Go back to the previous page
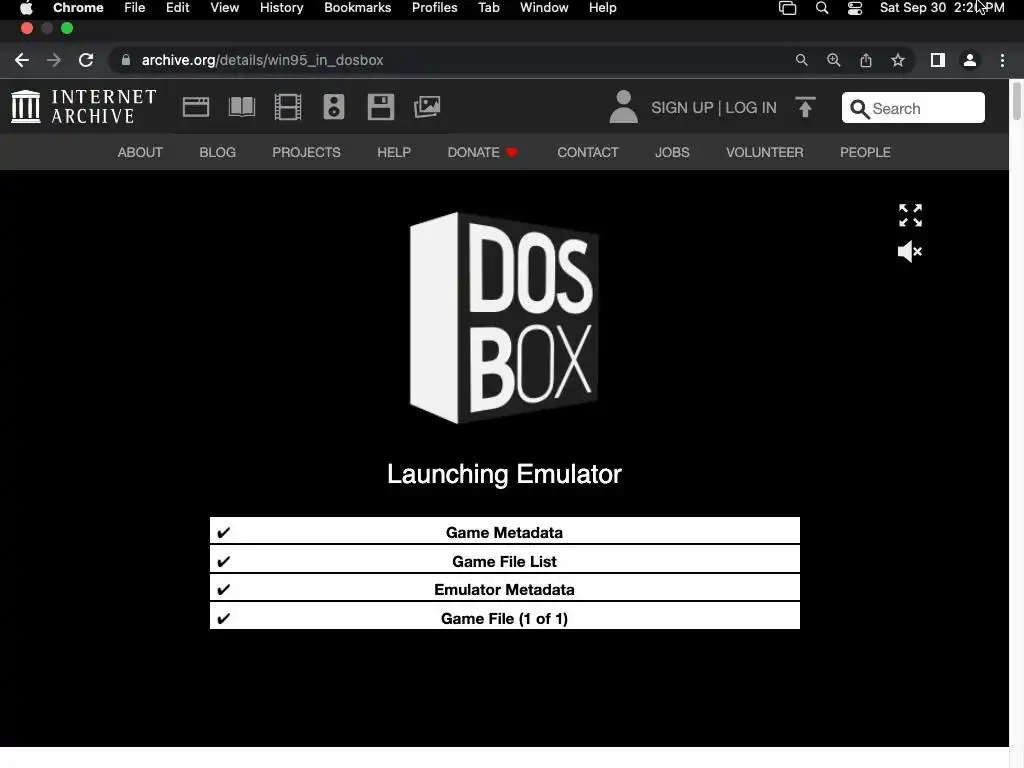The height and width of the screenshot is (768, 1024). (22, 60)
